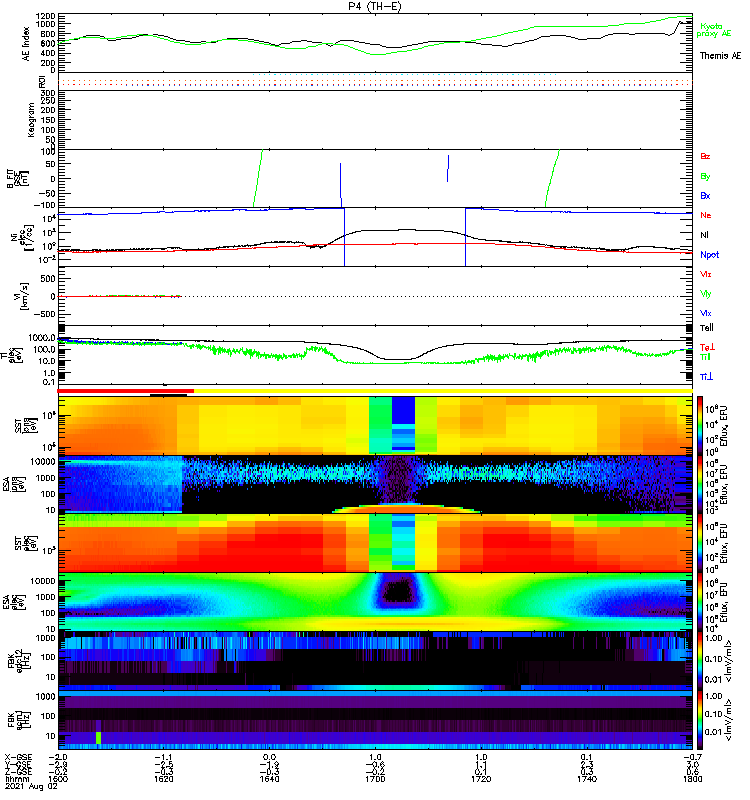750x800 pixels.
Task: Click the SST ions panel color bar
Action: pos(699,424)
